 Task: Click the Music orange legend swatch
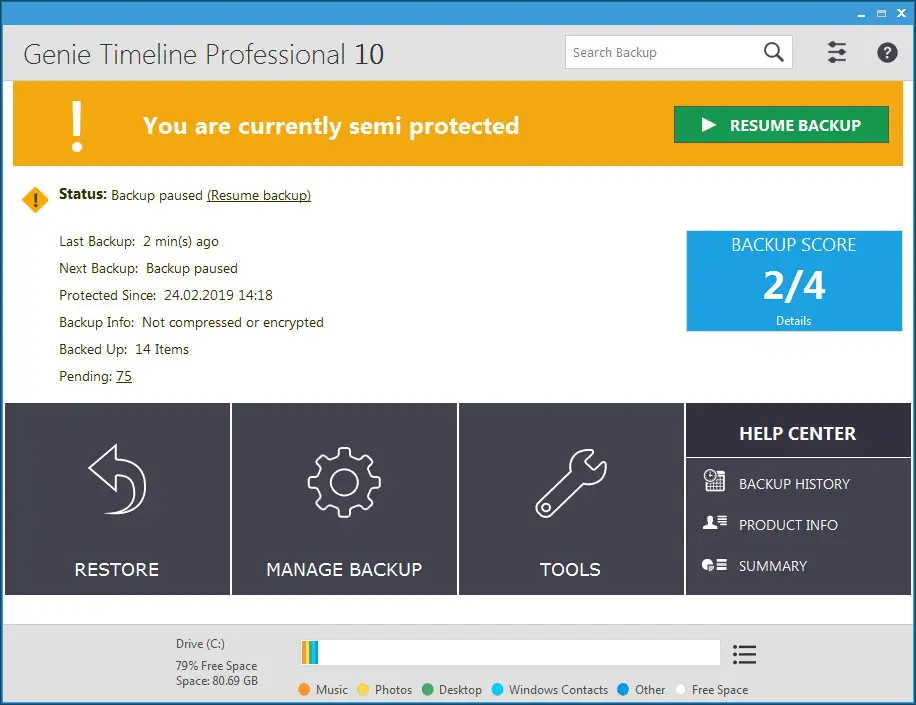coord(304,689)
